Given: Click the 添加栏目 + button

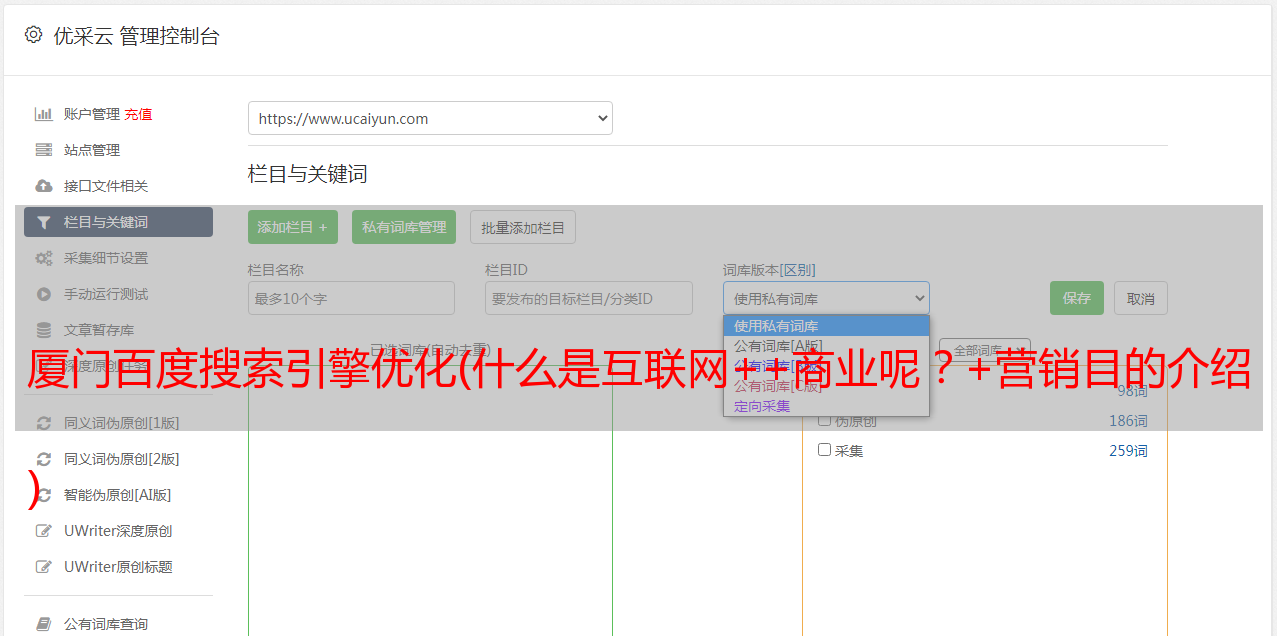Looking at the screenshot, I should 293,227.
